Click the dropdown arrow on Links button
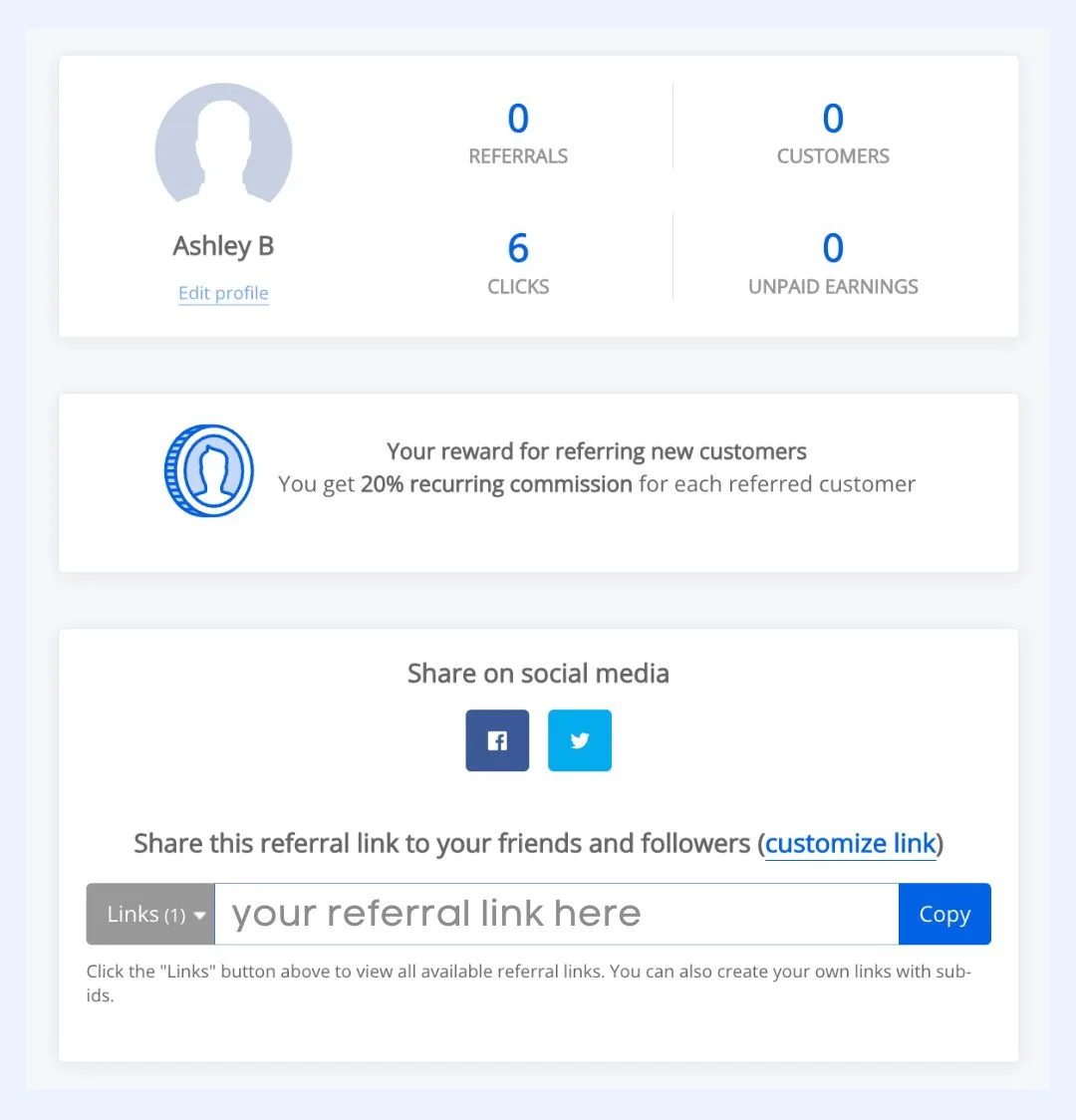This screenshot has height=1120, width=1076. pyautogui.click(x=199, y=914)
